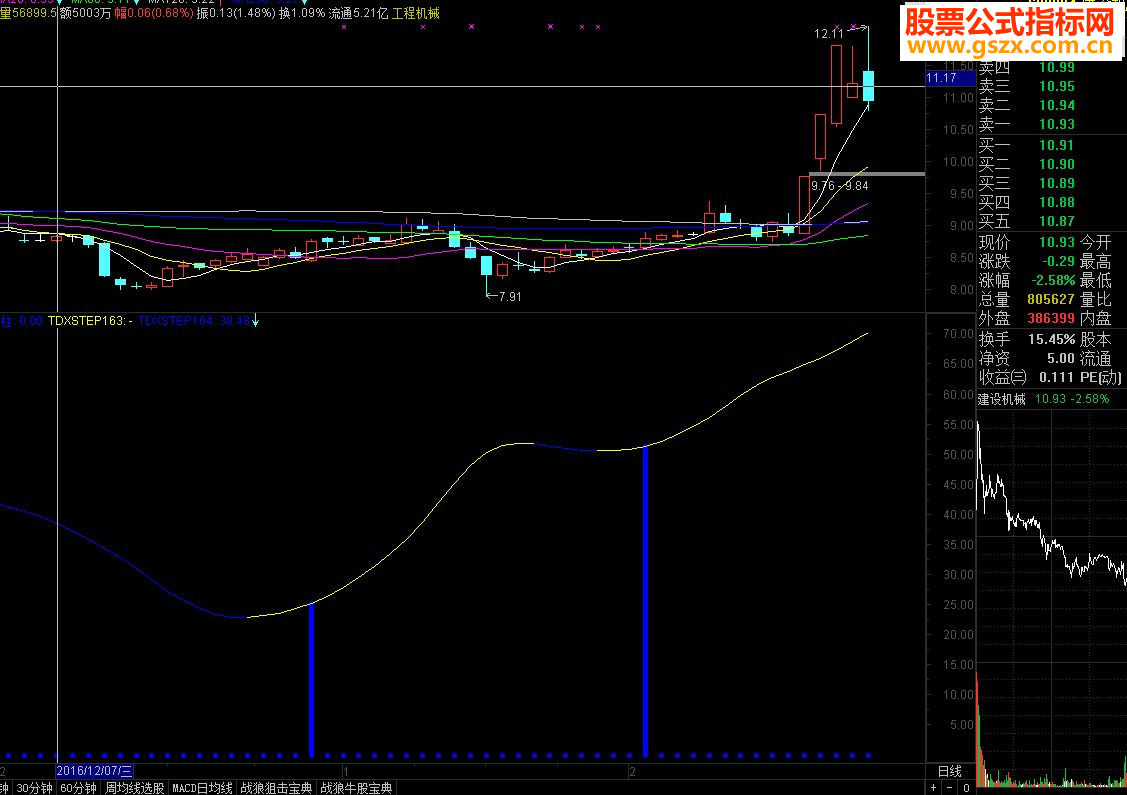Select the 买一 10.91 order row
The height and width of the screenshot is (795, 1127).
pos(1027,145)
